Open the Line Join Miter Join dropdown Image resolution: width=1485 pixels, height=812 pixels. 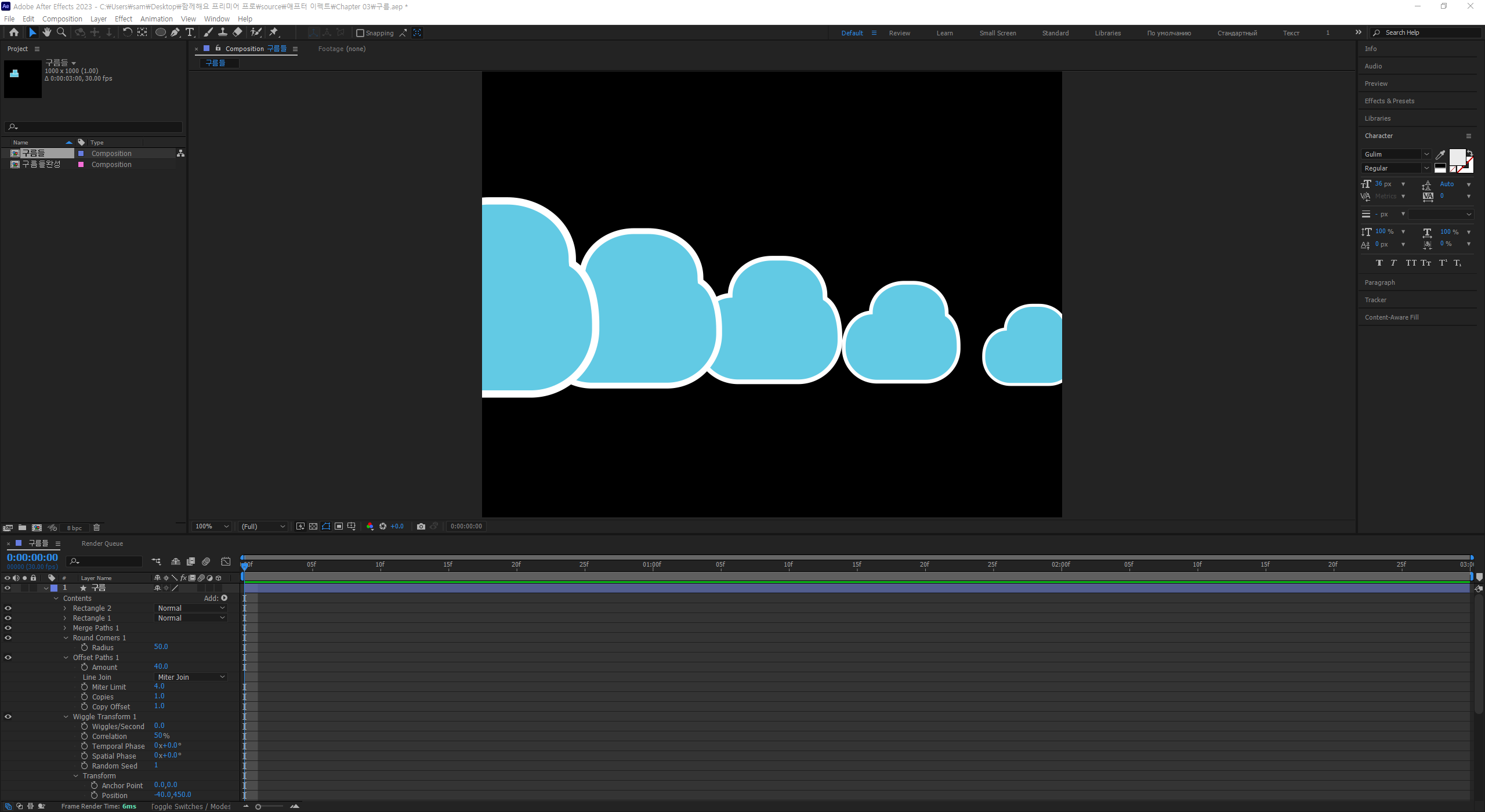pos(191,677)
